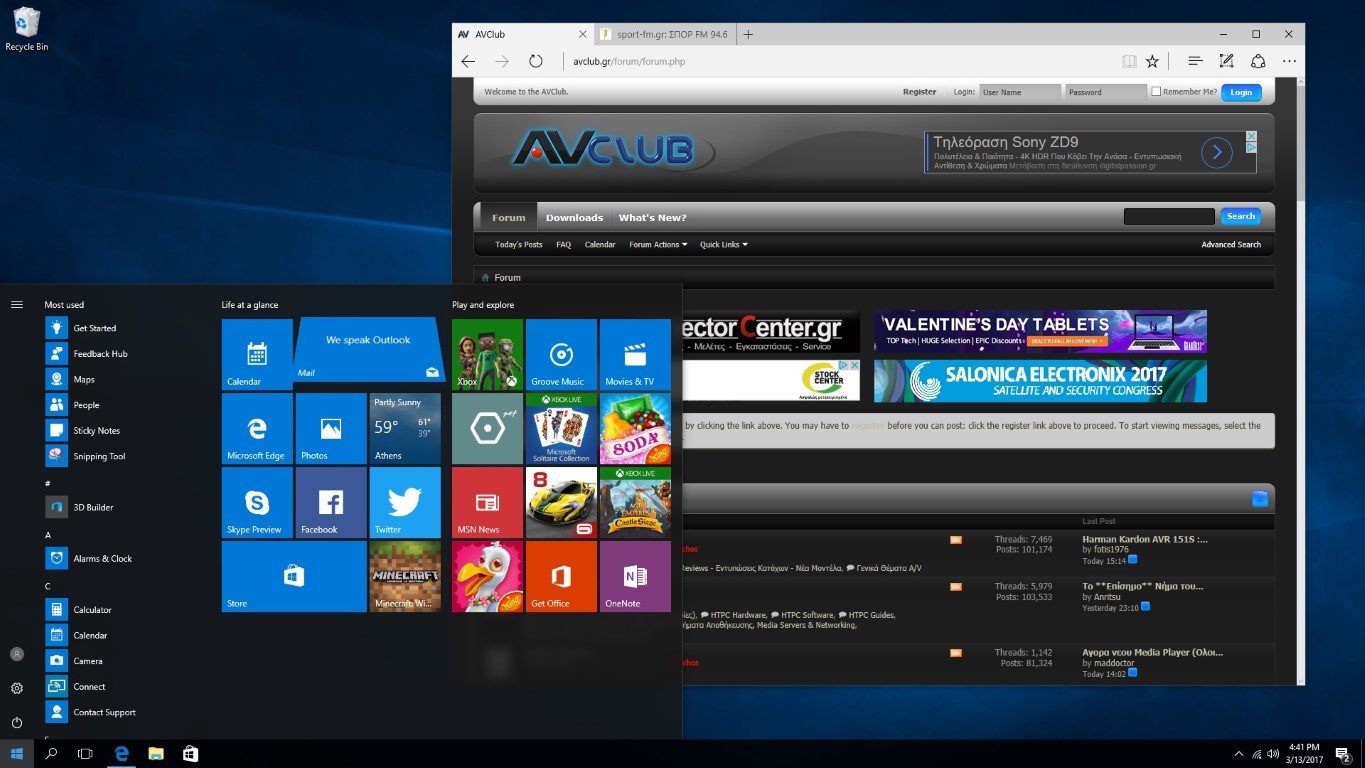Switch to Downloads tab on forum
Viewport: 1365px width, 768px height.
574,217
